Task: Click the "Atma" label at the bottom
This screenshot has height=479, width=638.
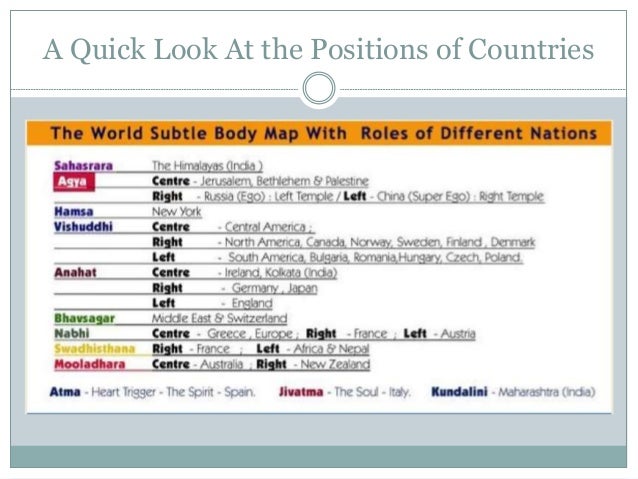Action: coord(65,392)
